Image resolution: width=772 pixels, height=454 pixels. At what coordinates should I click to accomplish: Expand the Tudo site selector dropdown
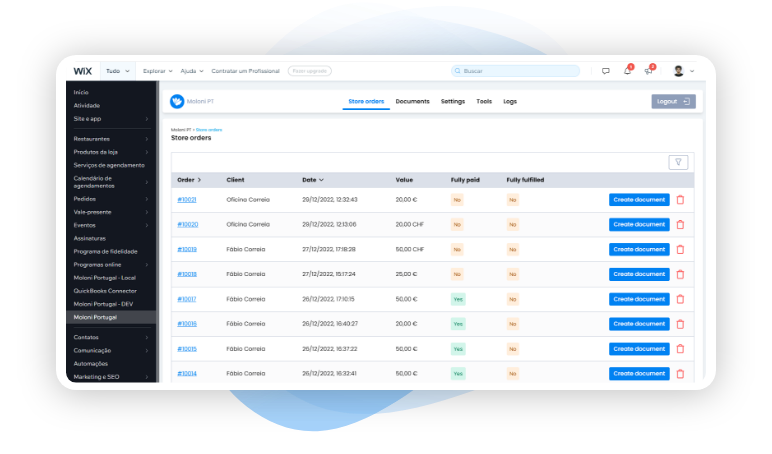coord(117,71)
